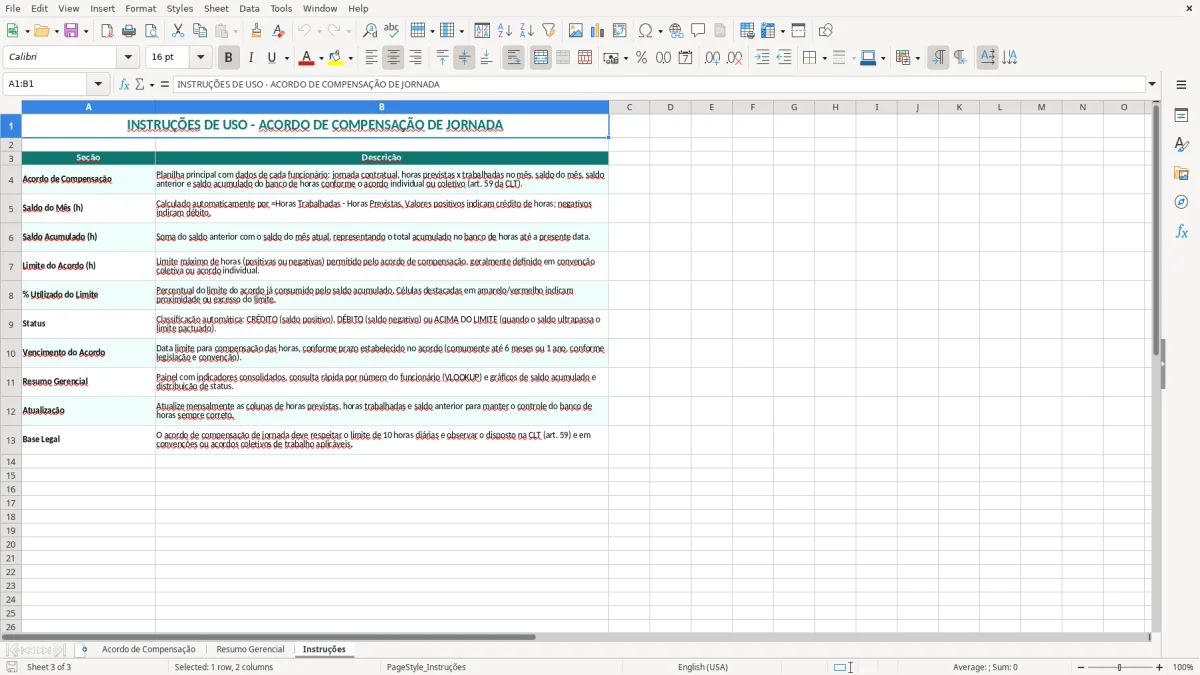The height and width of the screenshot is (675, 1200).
Task: Open the Font Name dropdown
Action: pyautogui.click(x=128, y=58)
